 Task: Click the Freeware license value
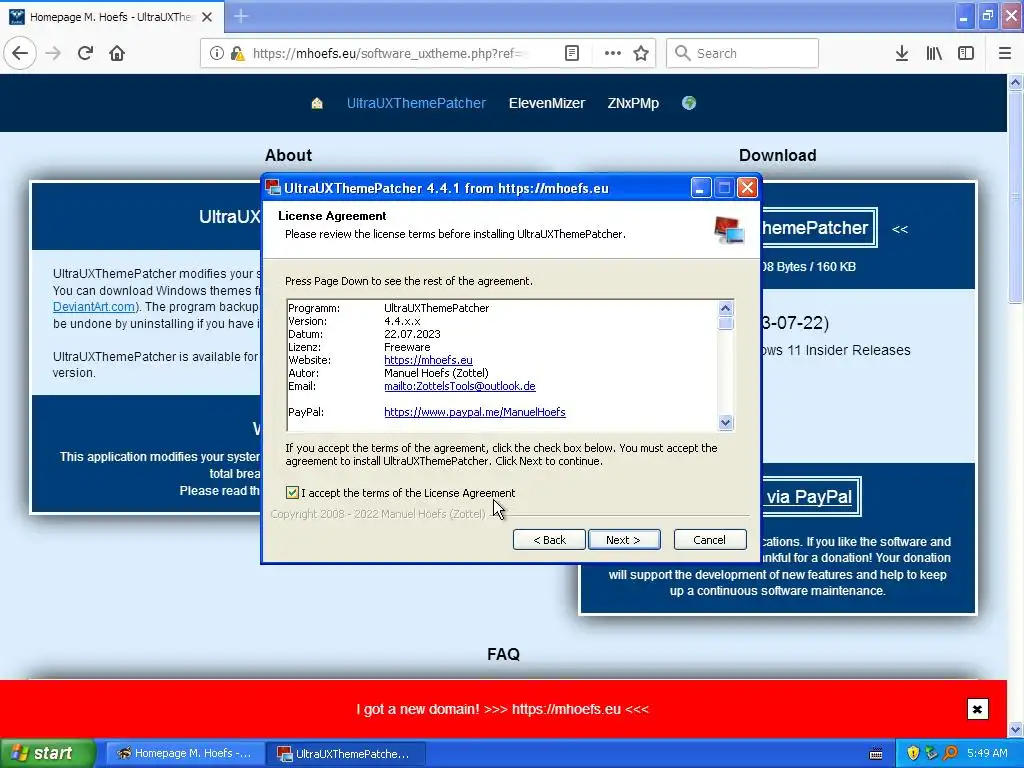(407, 347)
